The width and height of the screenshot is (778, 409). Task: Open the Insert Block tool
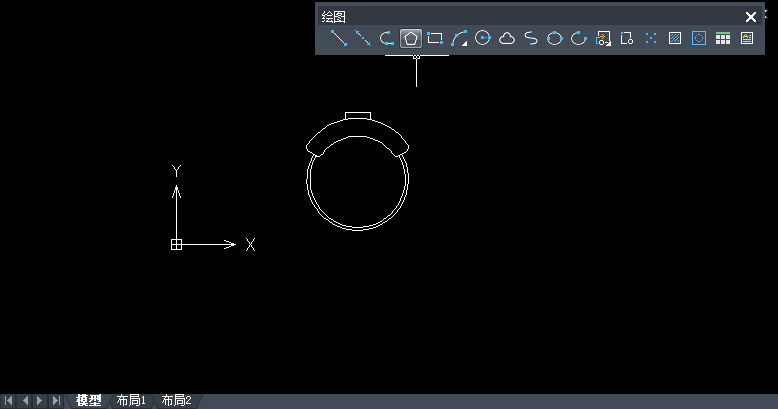tap(603, 39)
